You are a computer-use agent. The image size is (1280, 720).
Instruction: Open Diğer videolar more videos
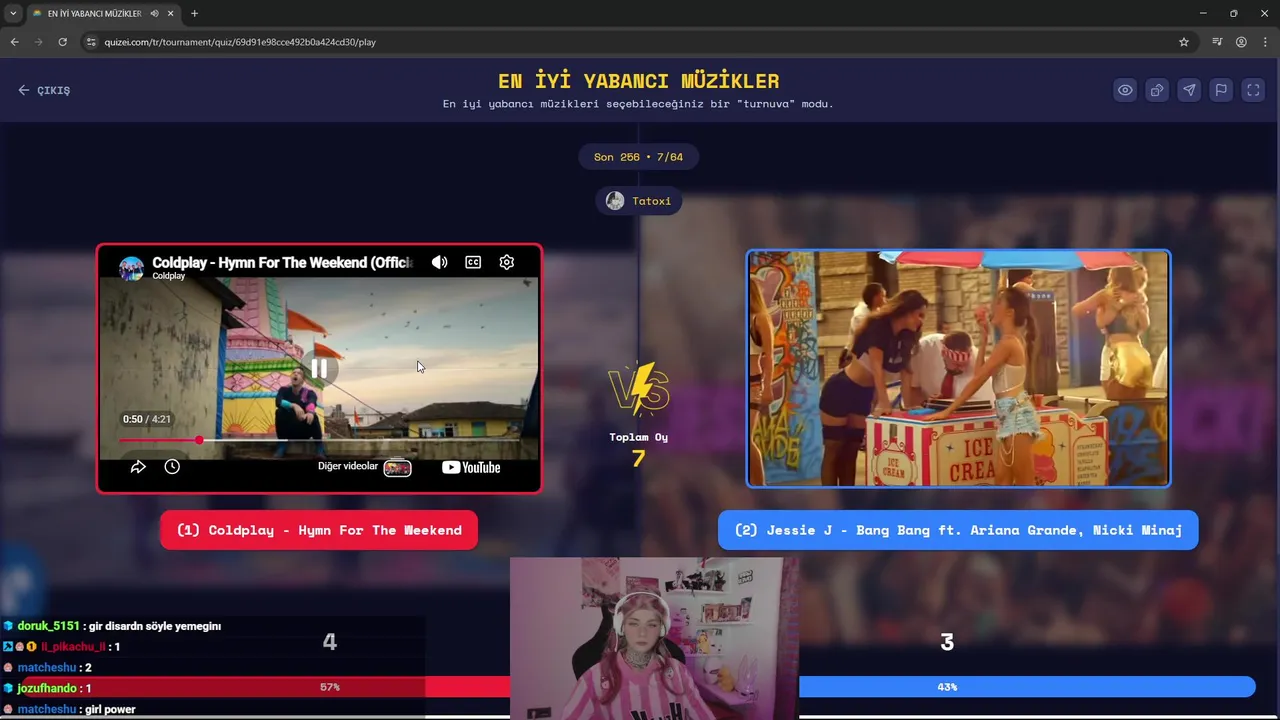coord(364,467)
